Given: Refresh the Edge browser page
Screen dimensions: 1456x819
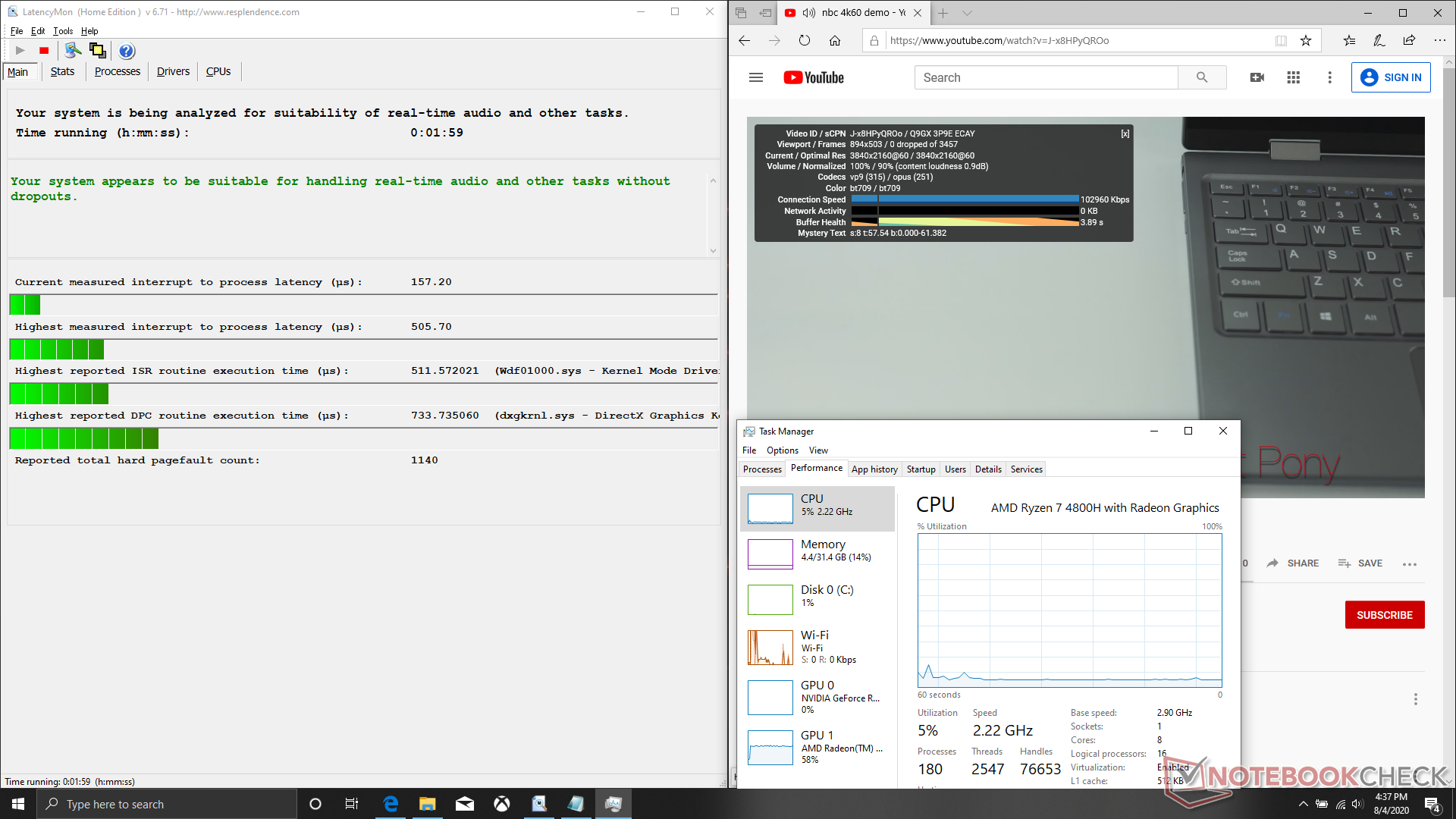Looking at the screenshot, I should [x=805, y=41].
